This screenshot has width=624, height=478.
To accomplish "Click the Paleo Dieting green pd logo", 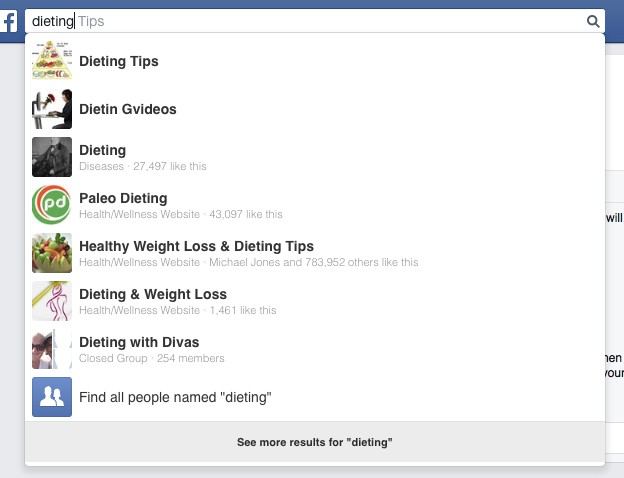I will coord(52,205).
